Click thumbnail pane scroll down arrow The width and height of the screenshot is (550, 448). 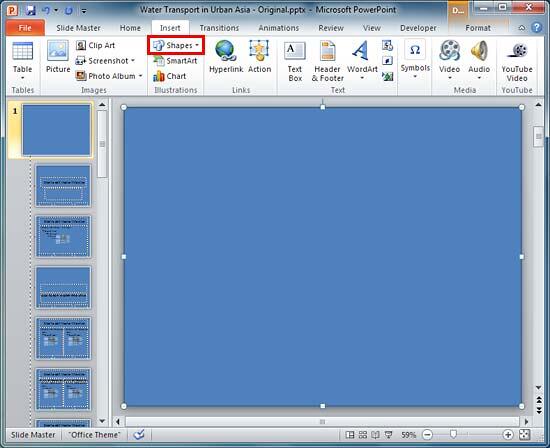pos(102,421)
